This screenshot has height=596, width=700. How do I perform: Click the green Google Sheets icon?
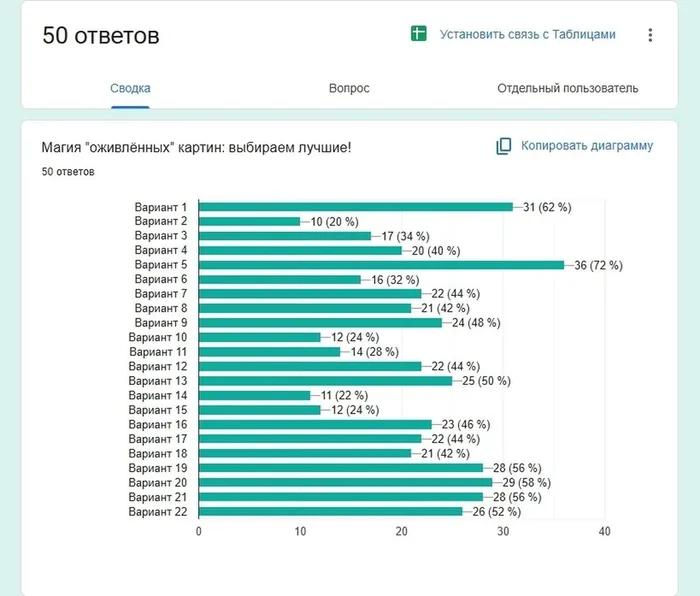tap(419, 34)
